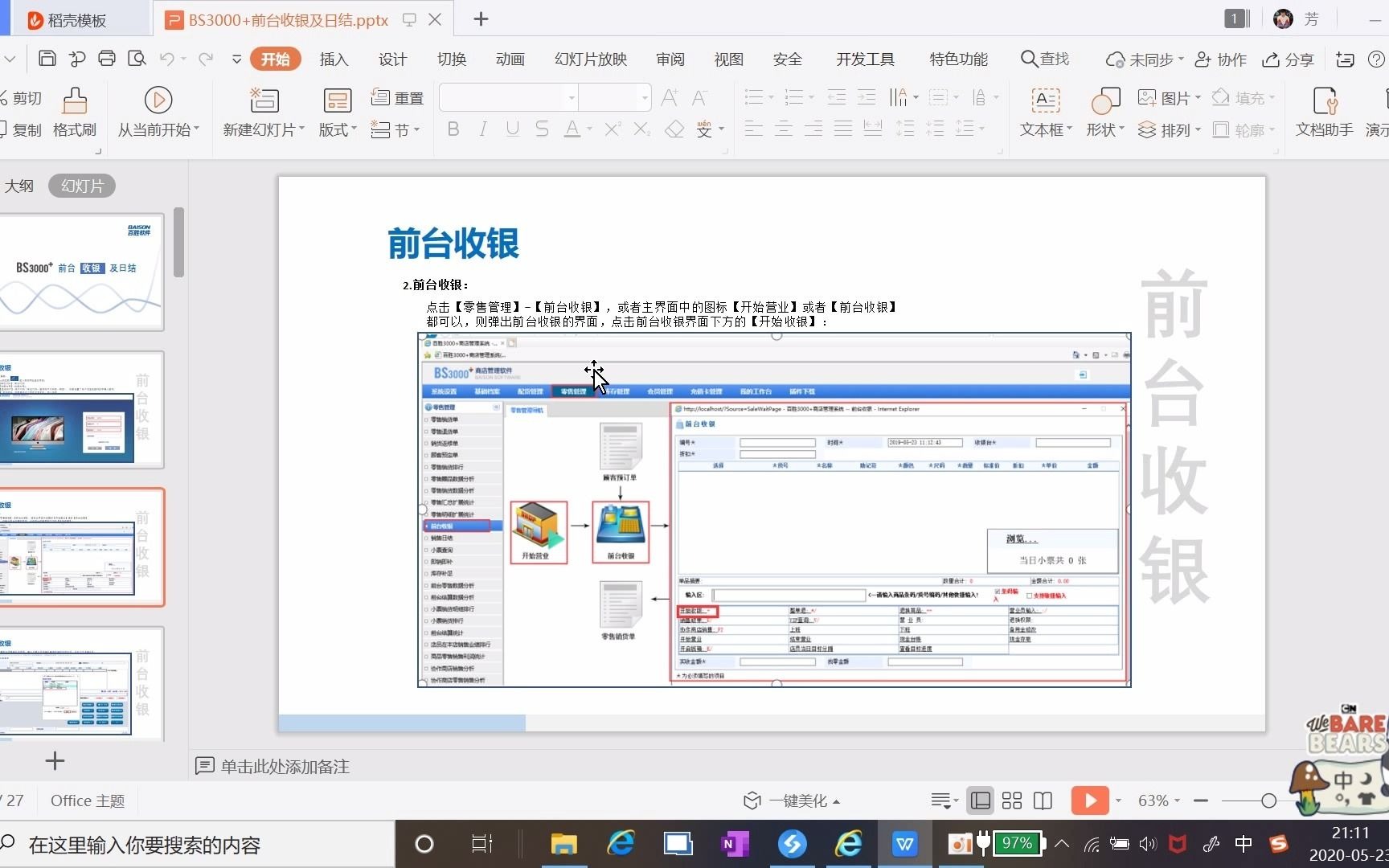Viewport: 1389px width, 868px height.
Task: Reset slide with 重置 button
Action: pyautogui.click(x=397, y=98)
